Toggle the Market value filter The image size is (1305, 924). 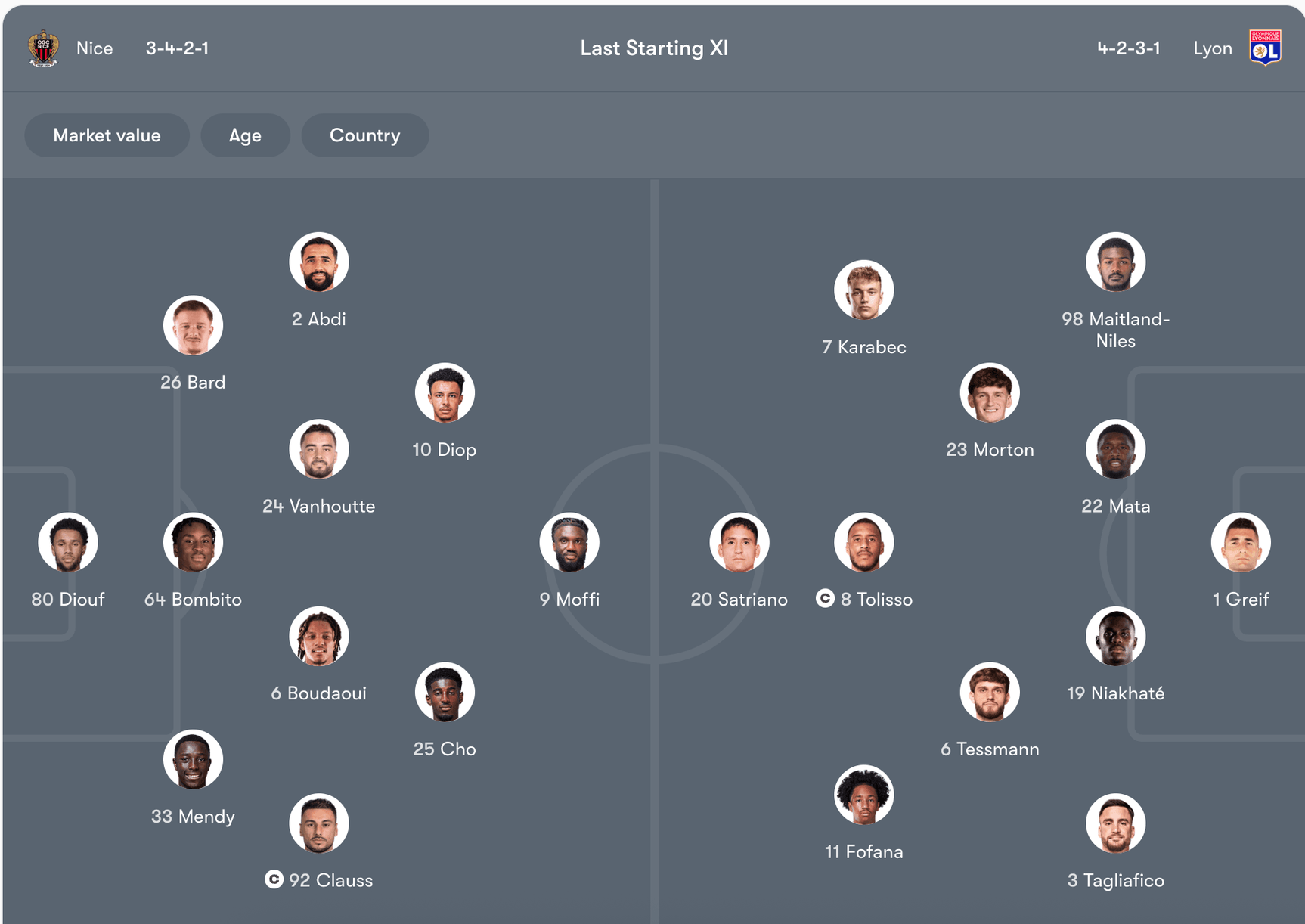click(x=107, y=135)
